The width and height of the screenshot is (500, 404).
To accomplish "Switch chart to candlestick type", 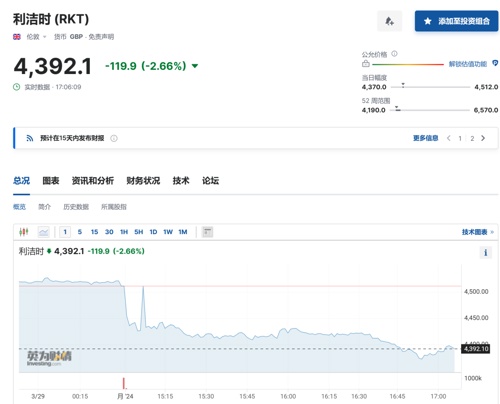I will (x=24, y=232).
